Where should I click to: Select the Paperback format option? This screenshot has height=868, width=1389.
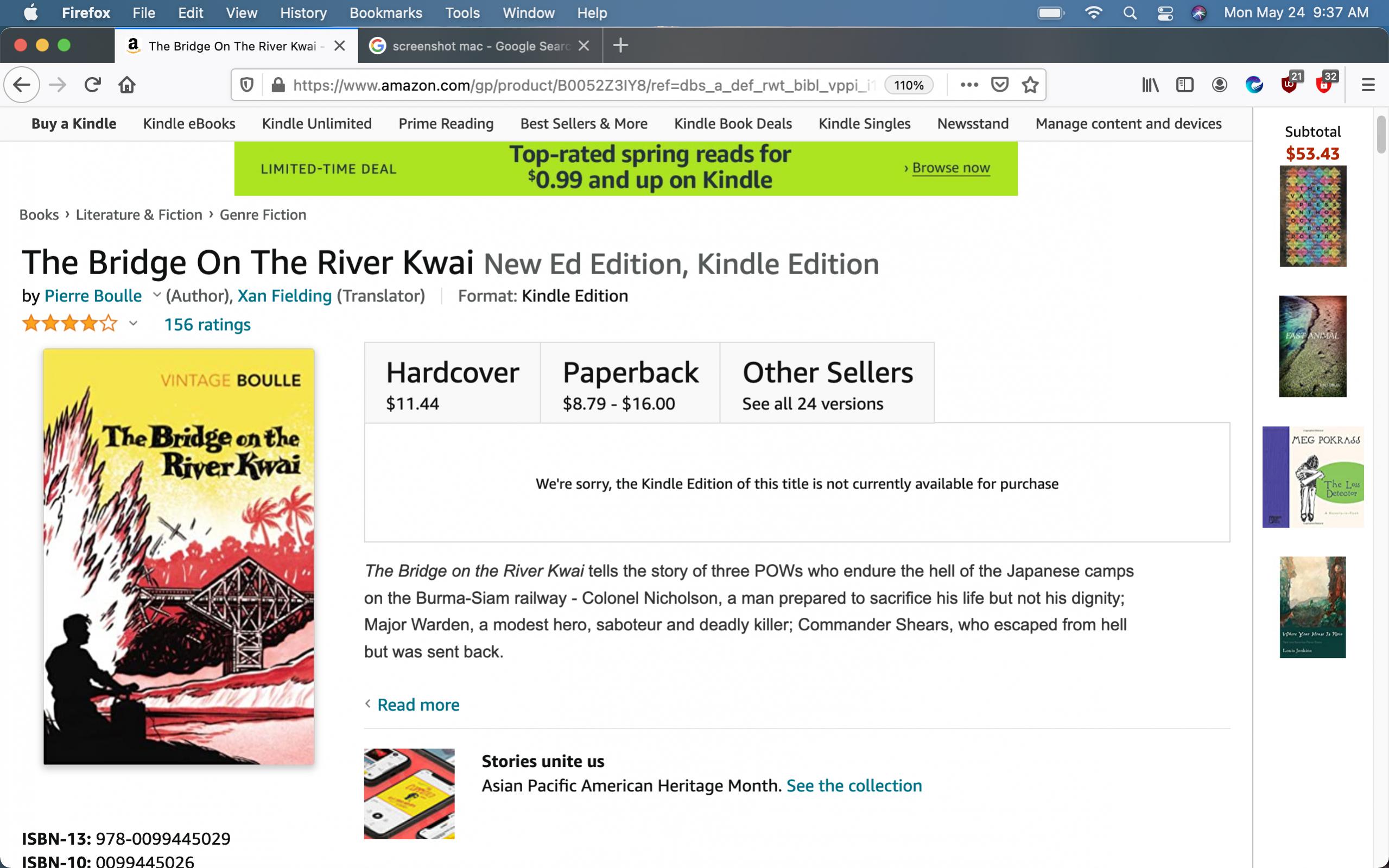pyautogui.click(x=630, y=383)
